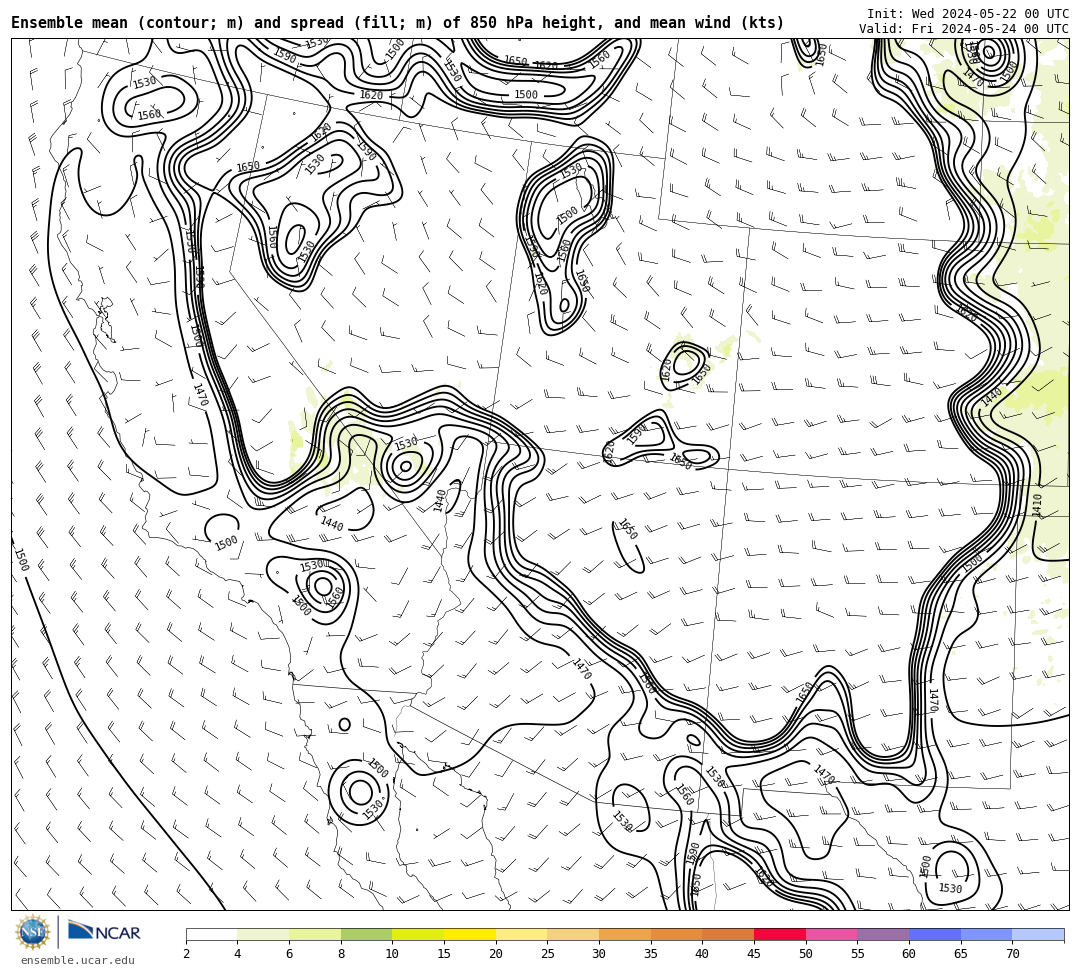Click the NCAR logo
This screenshot has width=1080, height=973.
[x=104, y=932]
